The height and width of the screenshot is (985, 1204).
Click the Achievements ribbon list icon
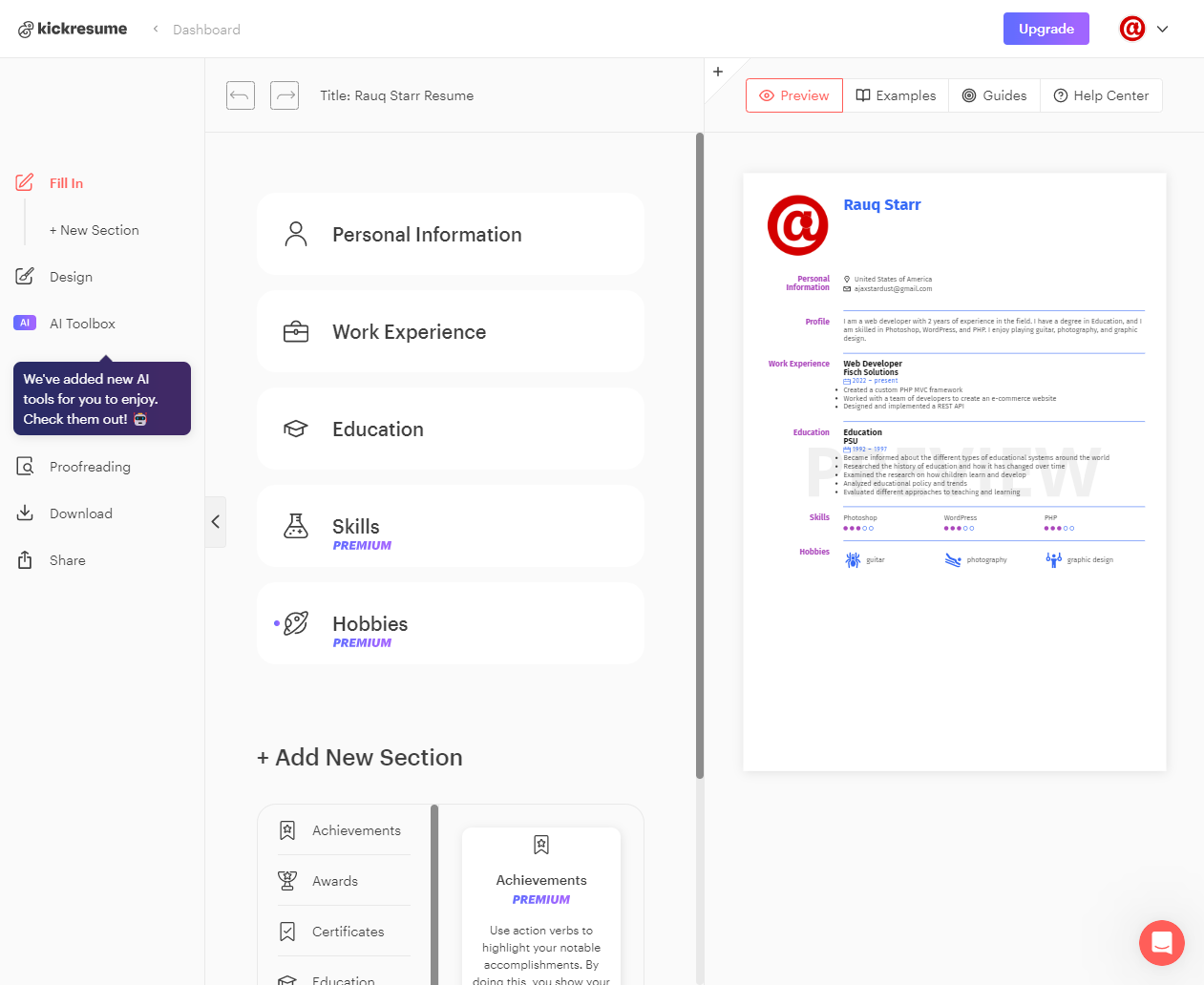click(x=287, y=830)
